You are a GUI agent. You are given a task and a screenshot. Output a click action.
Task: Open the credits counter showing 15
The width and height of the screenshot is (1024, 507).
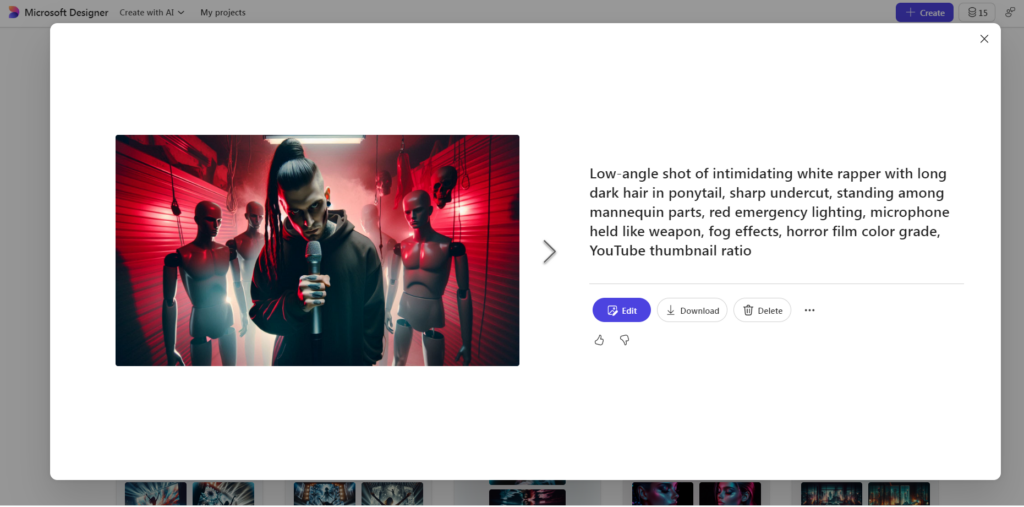[977, 12]
